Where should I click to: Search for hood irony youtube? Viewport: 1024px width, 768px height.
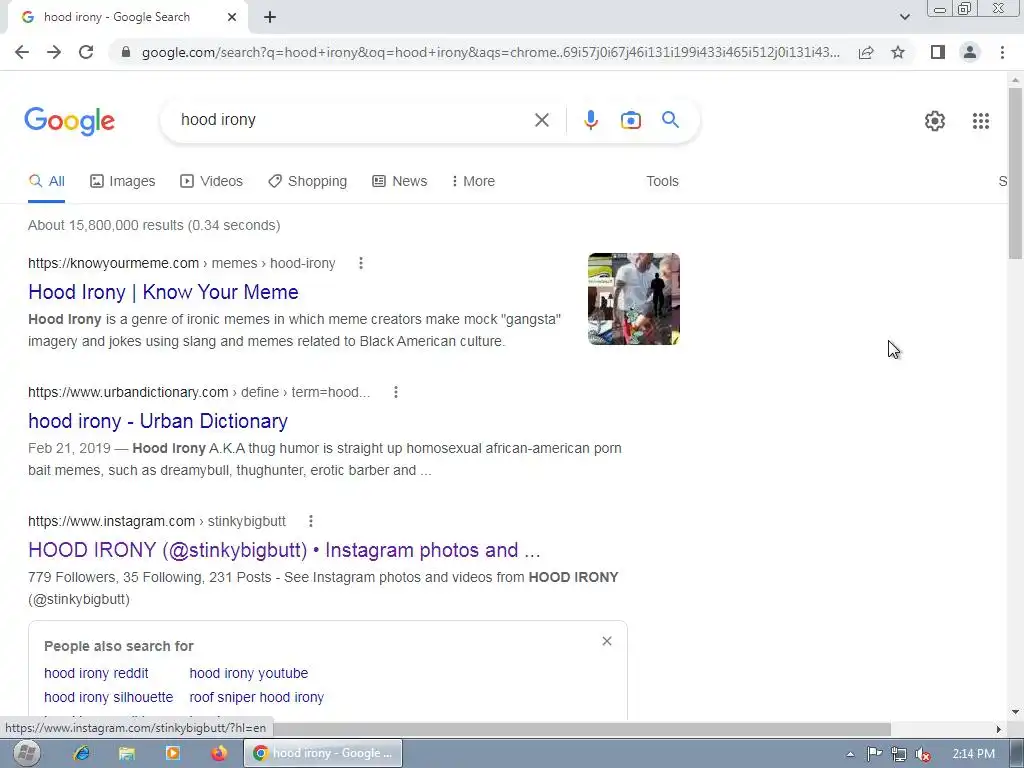[249, 673]
